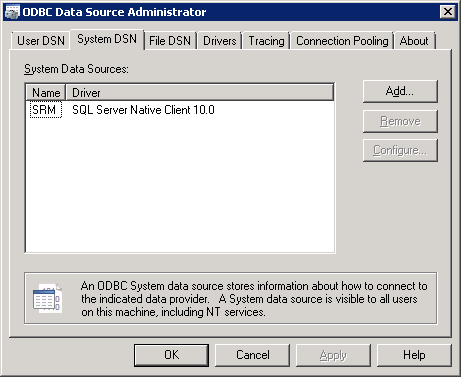Go to the Drivers tab
The image size is (461, 377).
point(220,41)
